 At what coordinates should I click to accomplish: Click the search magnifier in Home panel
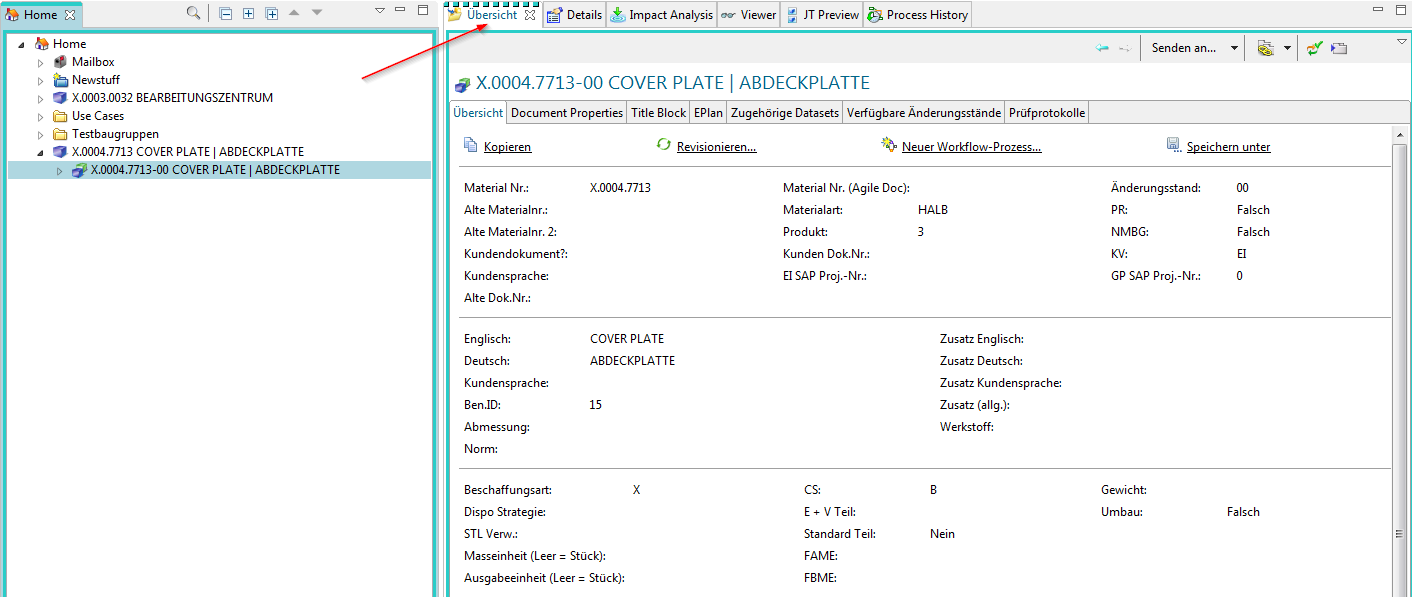coord(193,13)
